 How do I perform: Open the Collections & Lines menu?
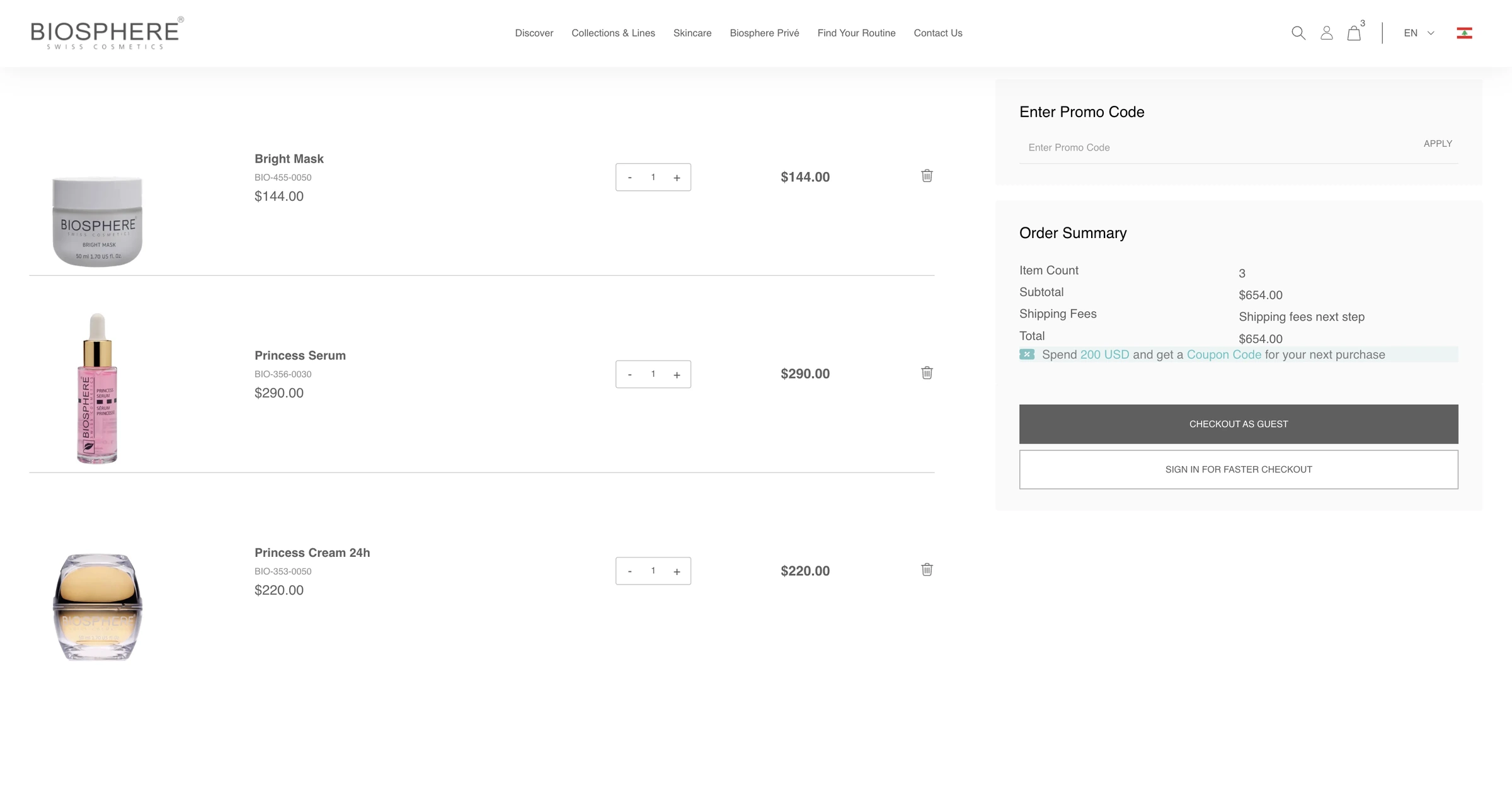(x=613, y=33)
